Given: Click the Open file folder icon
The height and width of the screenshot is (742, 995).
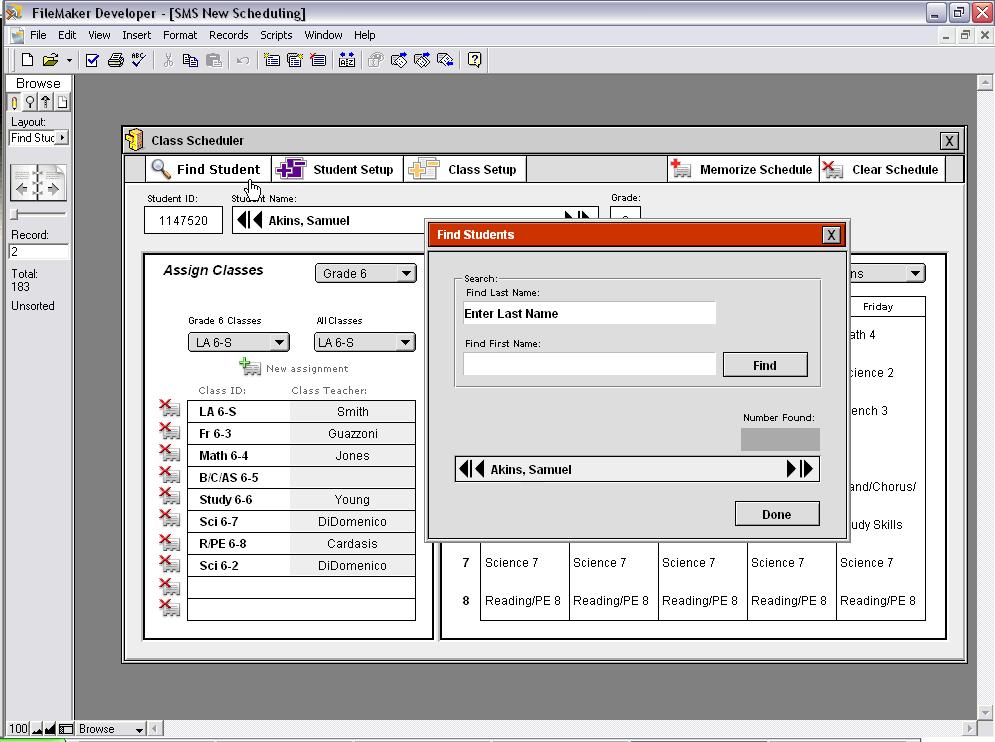Looking at the screenshot, I should coord(50,60).
